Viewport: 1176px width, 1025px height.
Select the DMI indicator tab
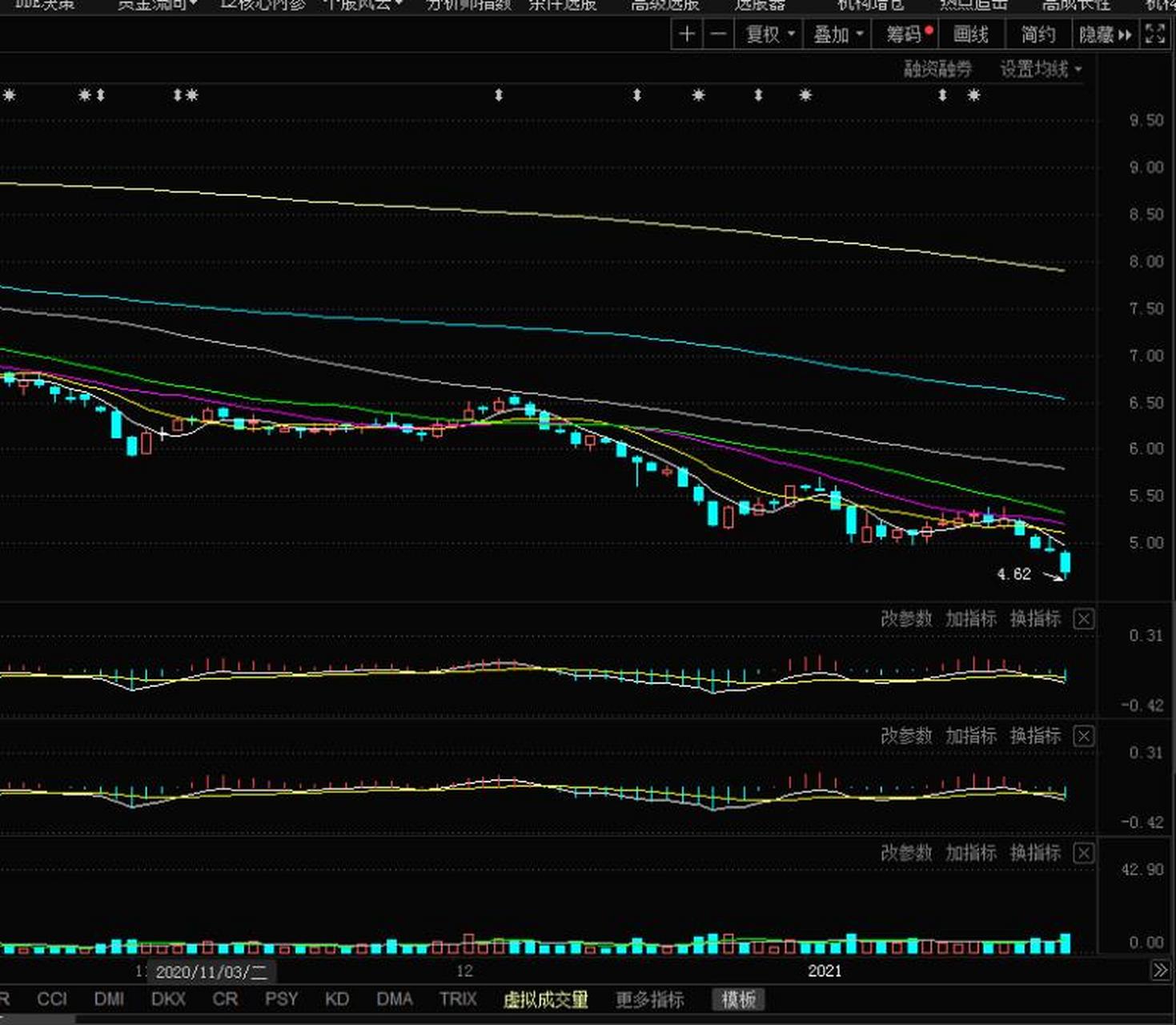109,999
